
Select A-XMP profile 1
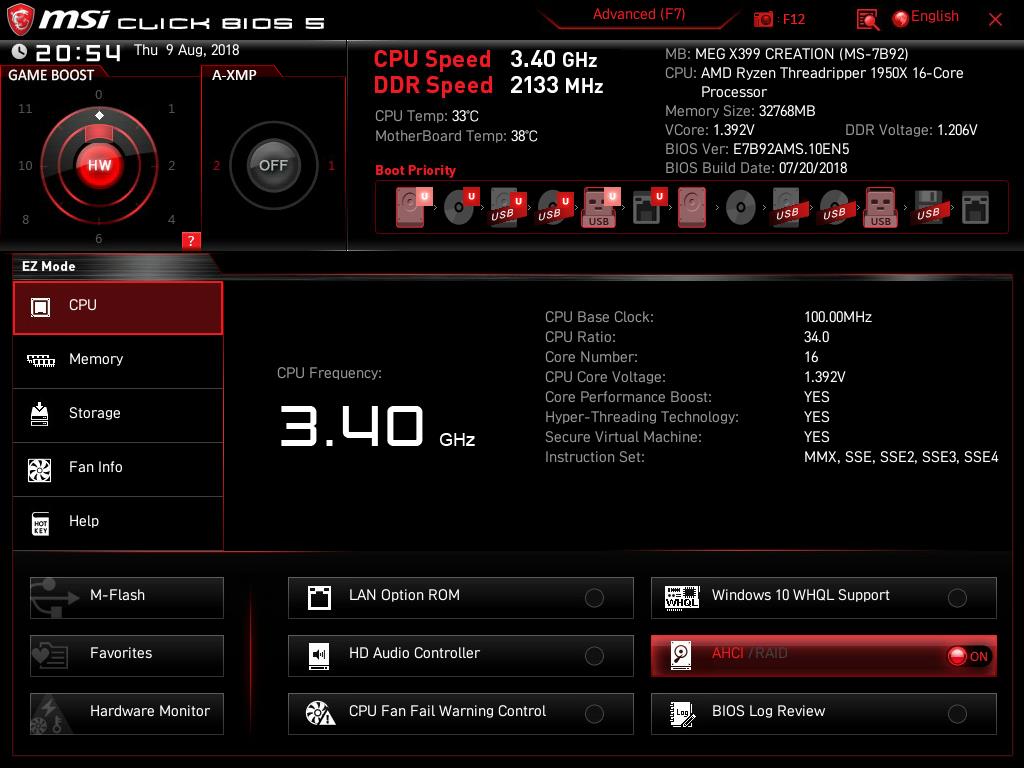point(332,166)
